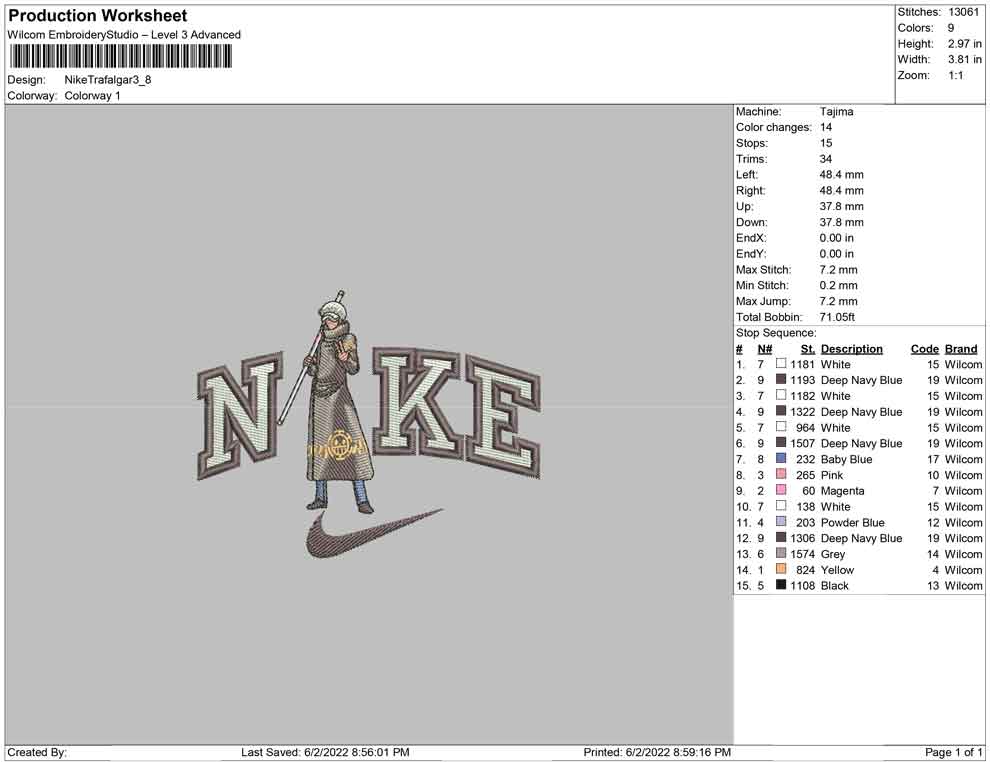The image size is (990, 762).
Task: Click the barcode below the worksheet title
Action: tap(119, 56)
